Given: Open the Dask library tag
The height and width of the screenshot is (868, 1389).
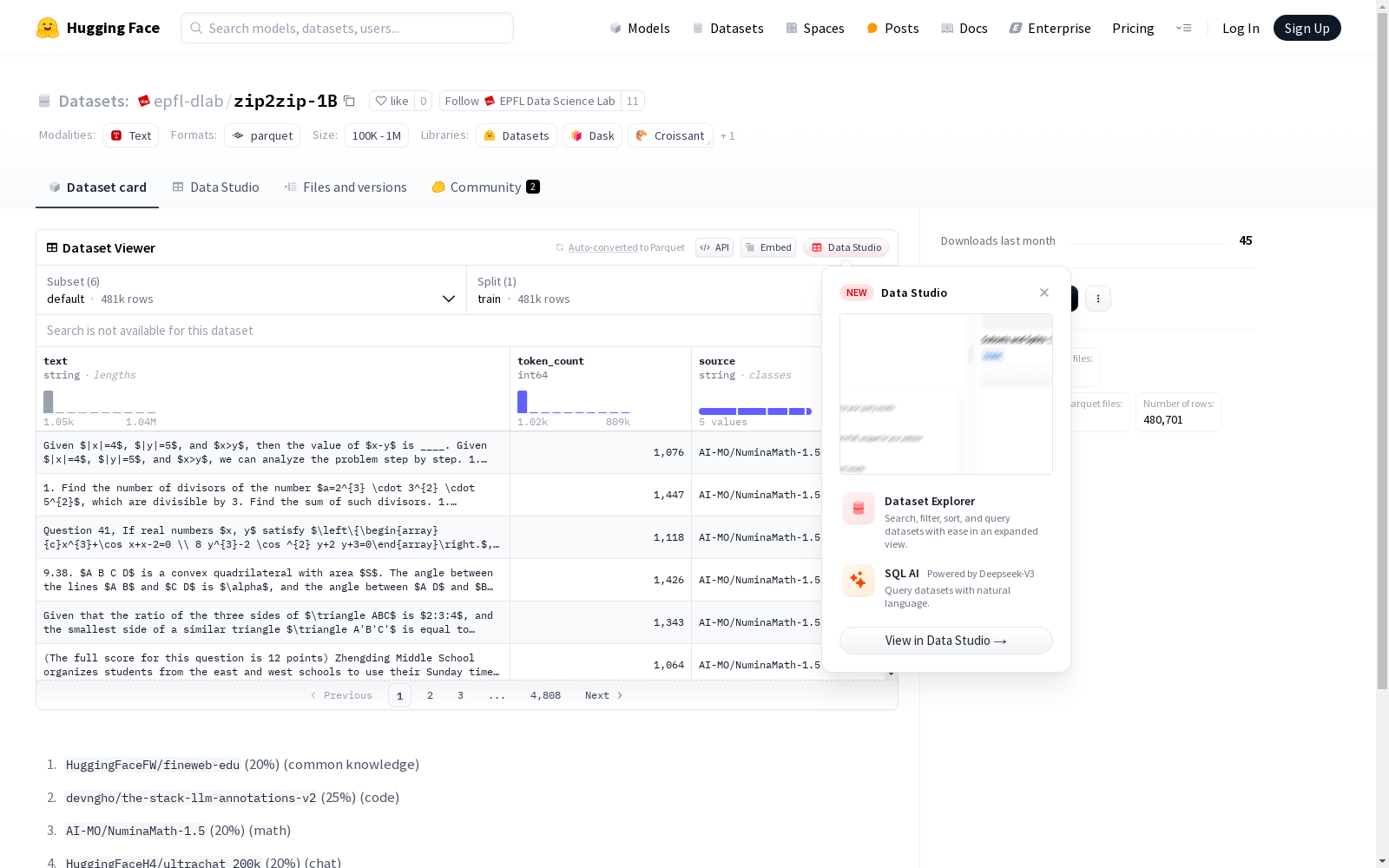Looking at the screenshot, I should (593, 135).
